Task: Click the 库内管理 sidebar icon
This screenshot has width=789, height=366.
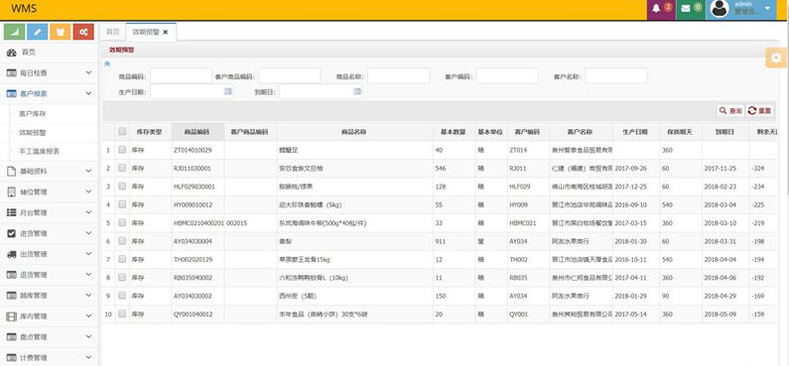Action: click(11, 316)
